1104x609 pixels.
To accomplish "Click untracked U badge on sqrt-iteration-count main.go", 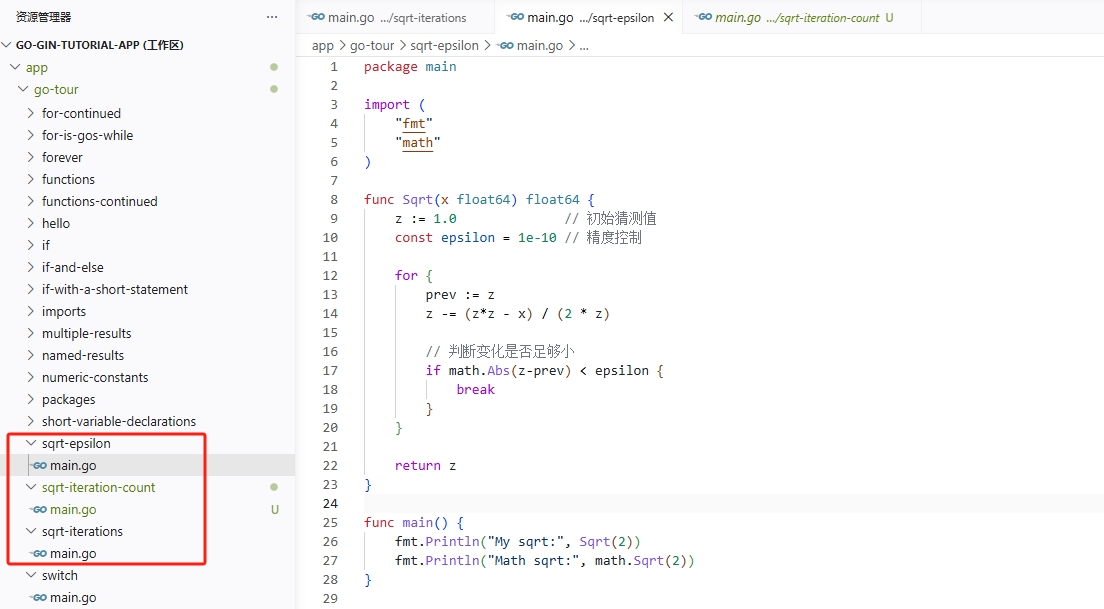I will pos(275,509).
